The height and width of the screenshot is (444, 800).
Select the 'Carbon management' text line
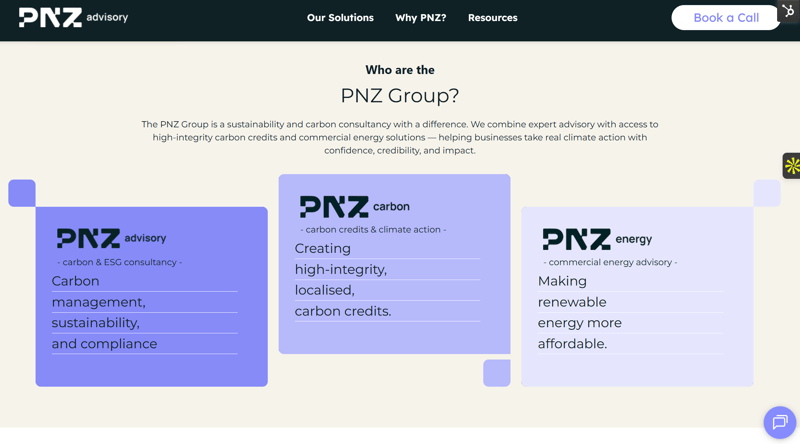click(76, 281)
